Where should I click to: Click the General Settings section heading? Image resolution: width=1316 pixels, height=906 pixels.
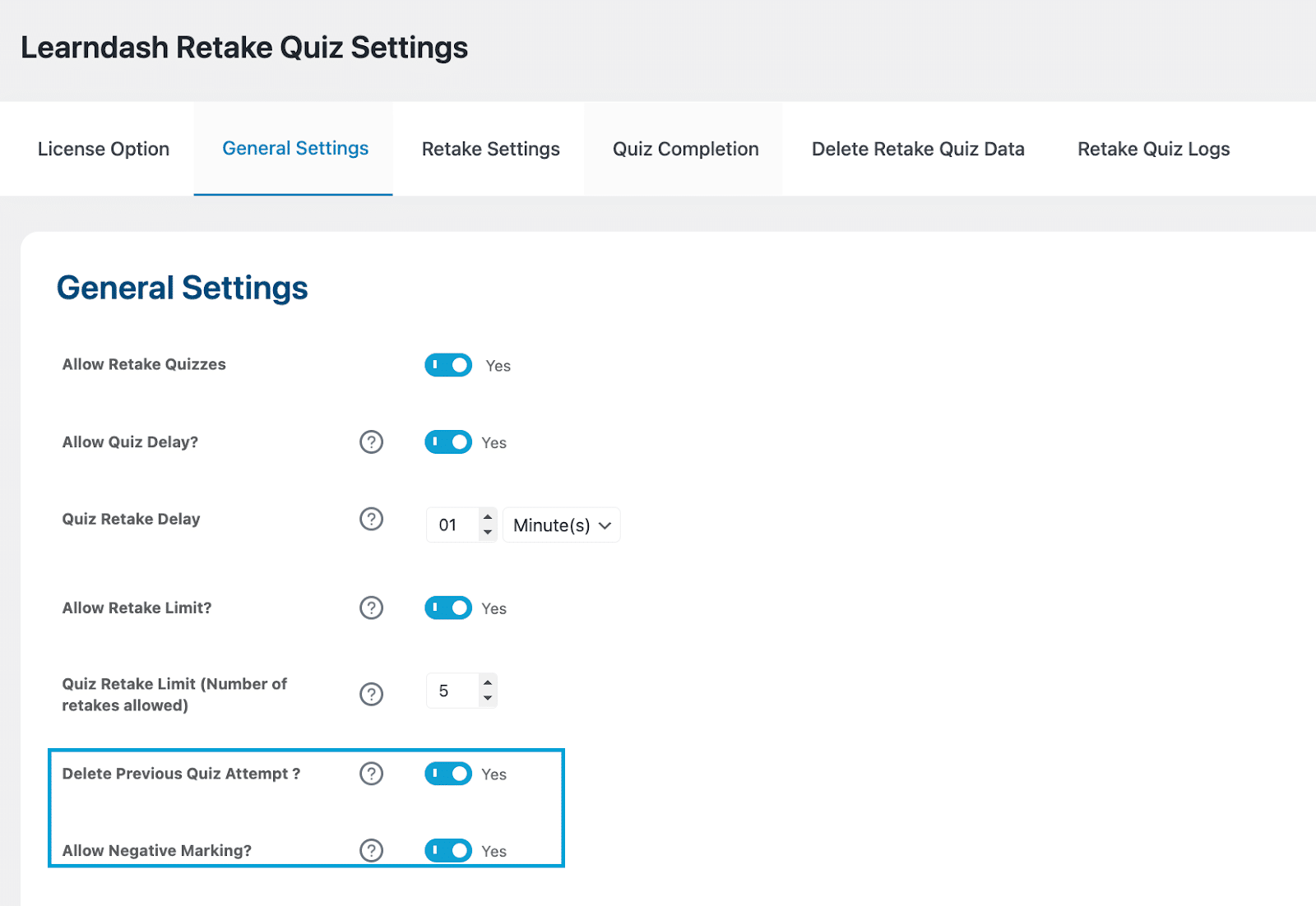(x=182, y=289)
